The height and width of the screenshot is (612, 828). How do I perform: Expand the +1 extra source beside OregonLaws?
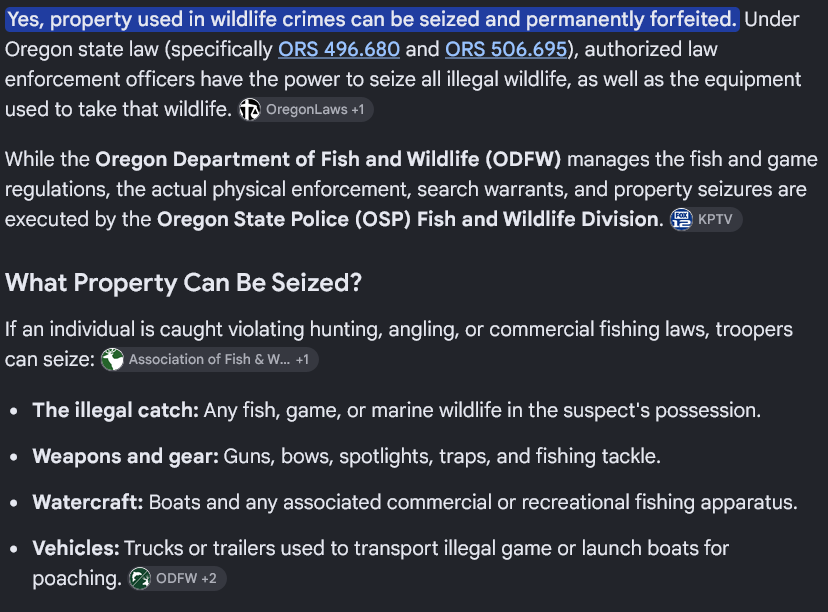(x=357, y=109)
